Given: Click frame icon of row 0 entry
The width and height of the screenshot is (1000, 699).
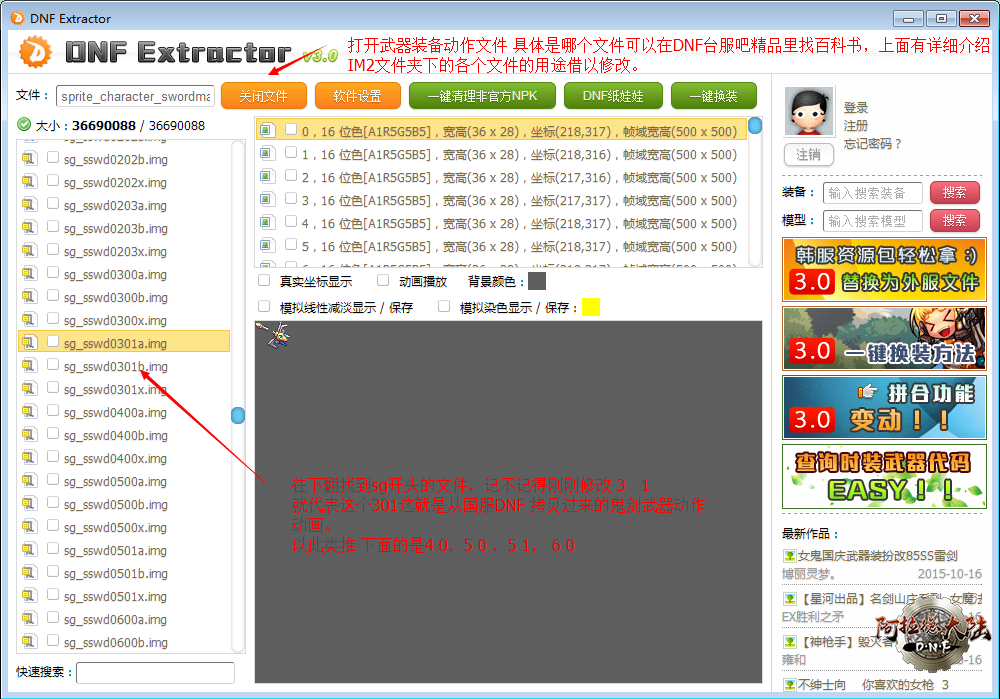Looking at the screenshot, I should click(x=267, y=130).
